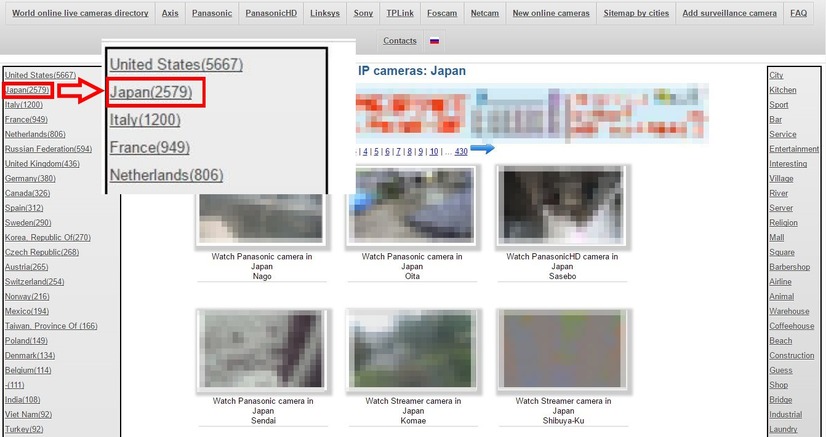This screenshot has height=437, width=826.
Task: Open the Shibuya-Ku Streamer camera thumbnail
Action: 563,350
